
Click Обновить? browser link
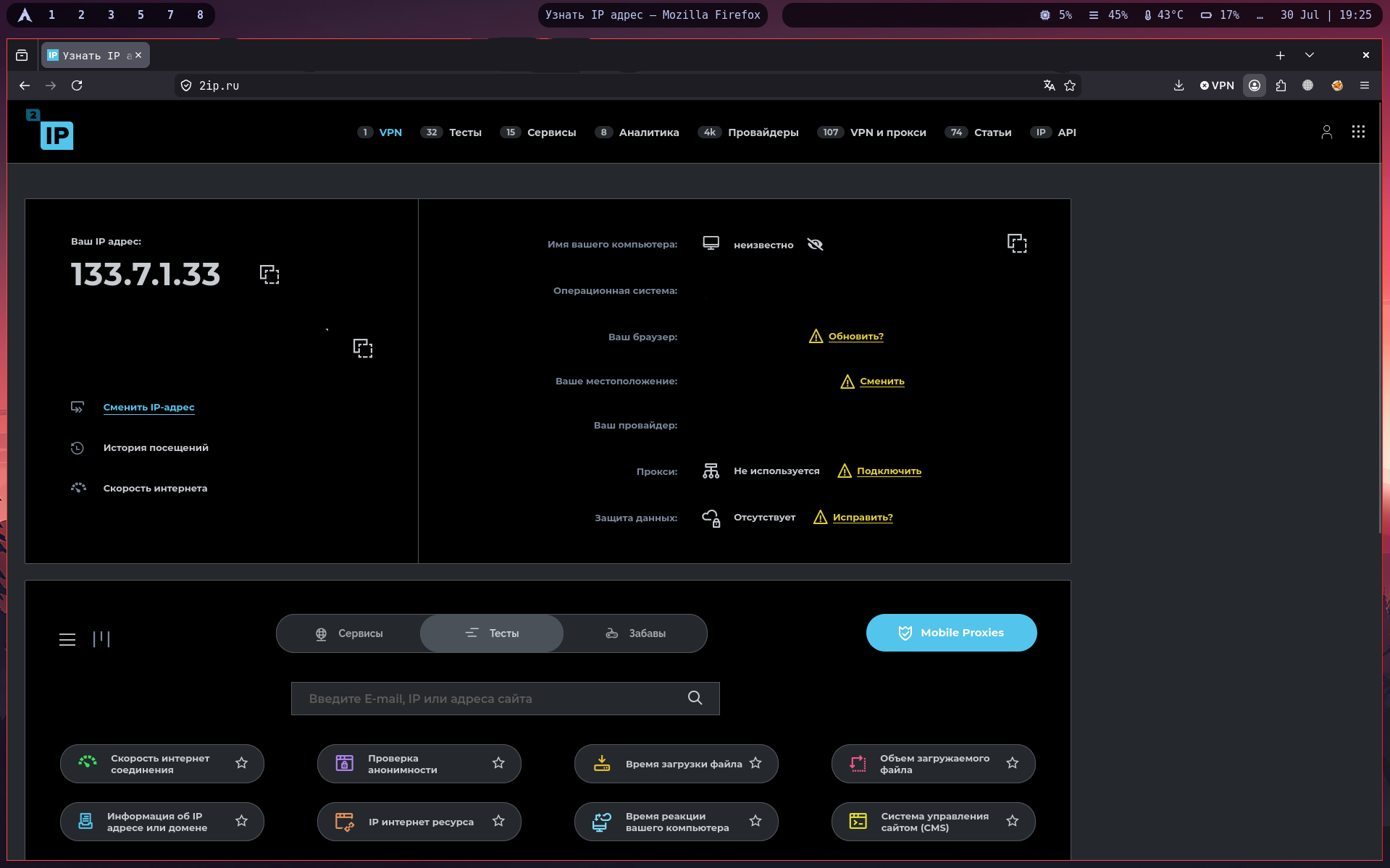[855, 337]
